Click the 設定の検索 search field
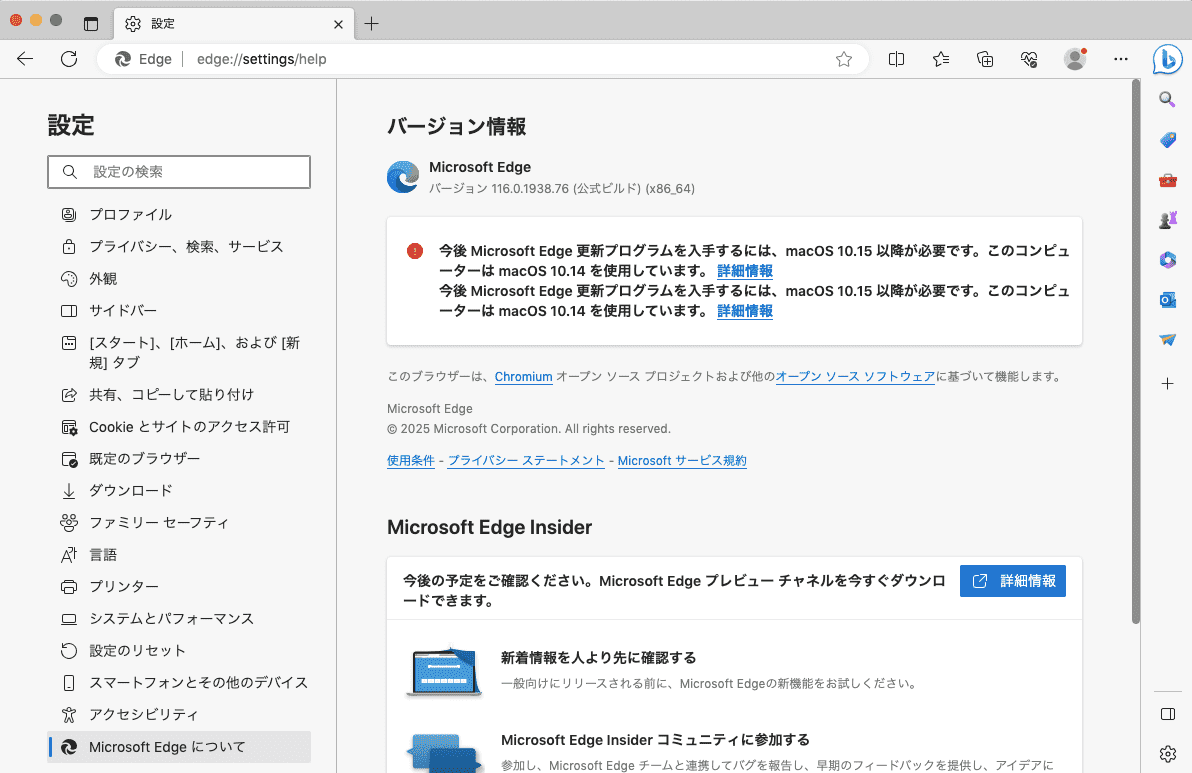 [179, 172]
